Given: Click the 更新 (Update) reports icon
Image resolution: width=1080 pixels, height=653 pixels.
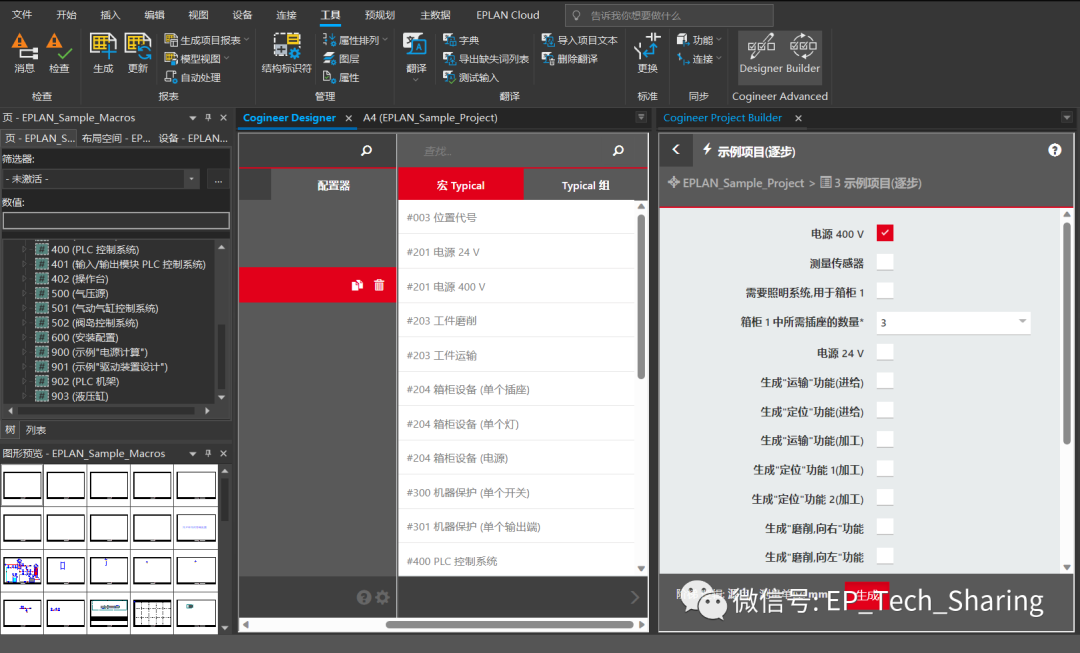Looking at the screenshot, I should pos(138,52).
